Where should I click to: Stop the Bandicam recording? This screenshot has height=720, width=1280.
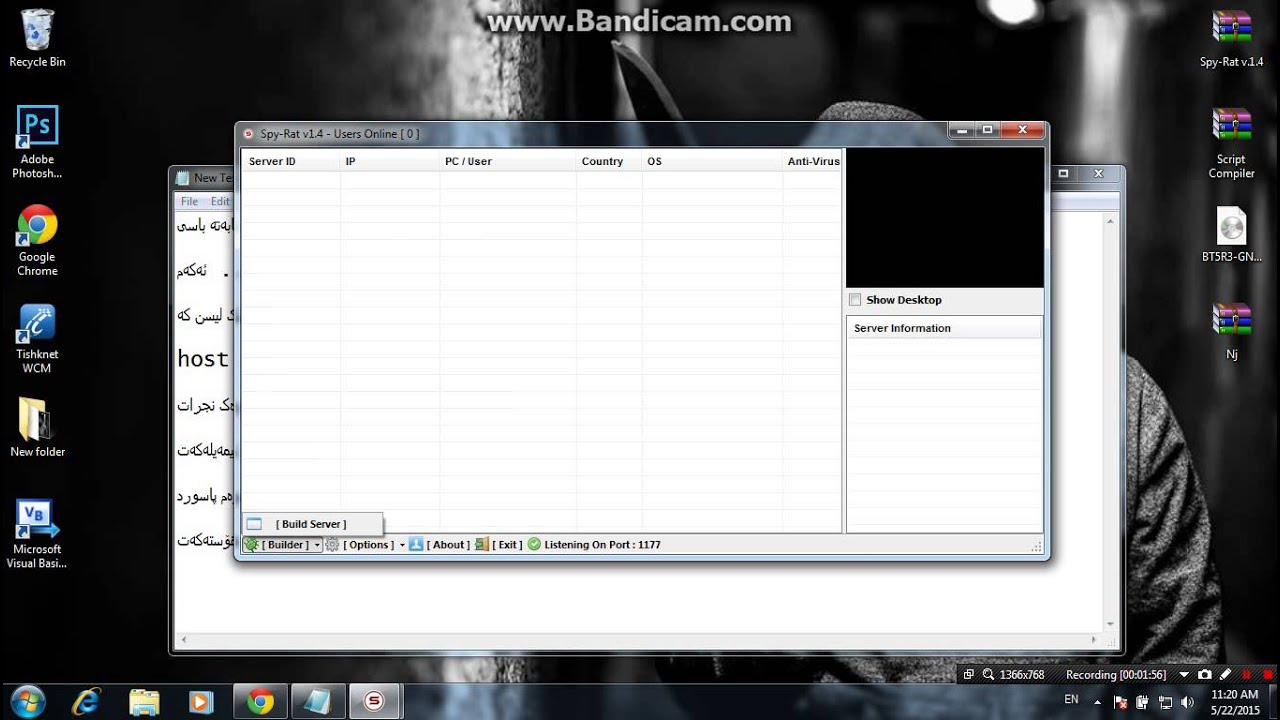(1268, 675)
